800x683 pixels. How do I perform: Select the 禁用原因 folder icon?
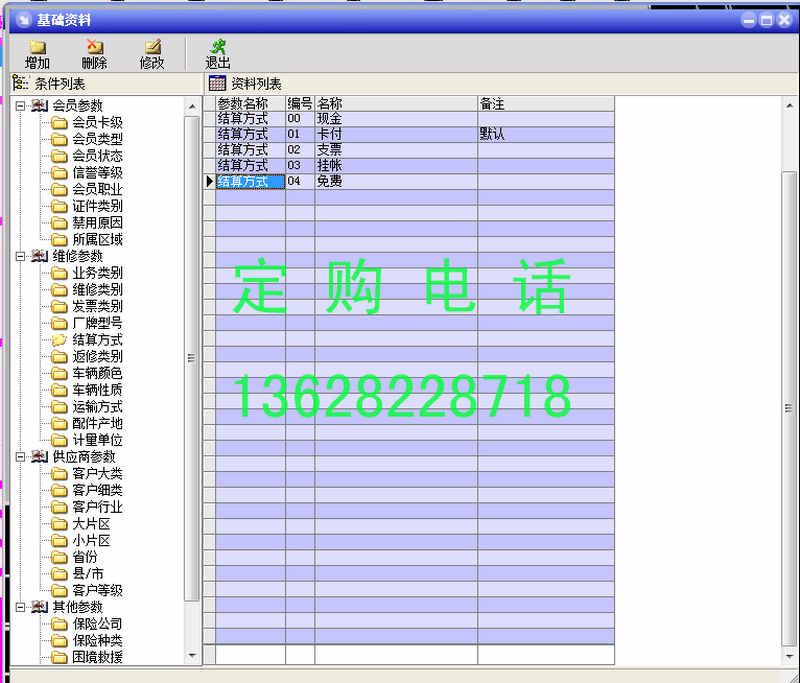[x=59, y=223]
